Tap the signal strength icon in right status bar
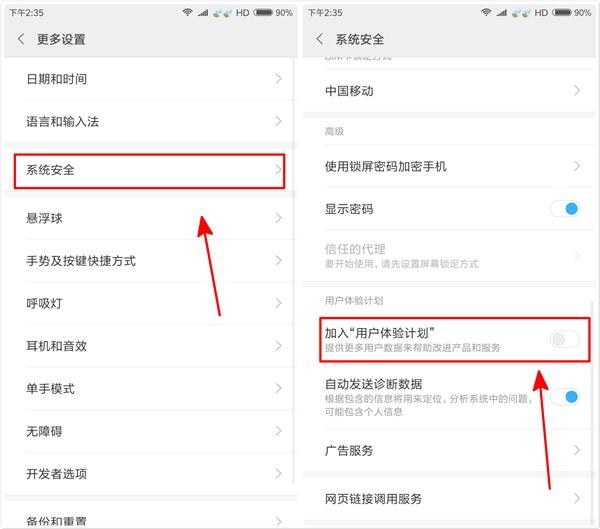This screenshot has height=529, width=600. click(x=501, y=13)
